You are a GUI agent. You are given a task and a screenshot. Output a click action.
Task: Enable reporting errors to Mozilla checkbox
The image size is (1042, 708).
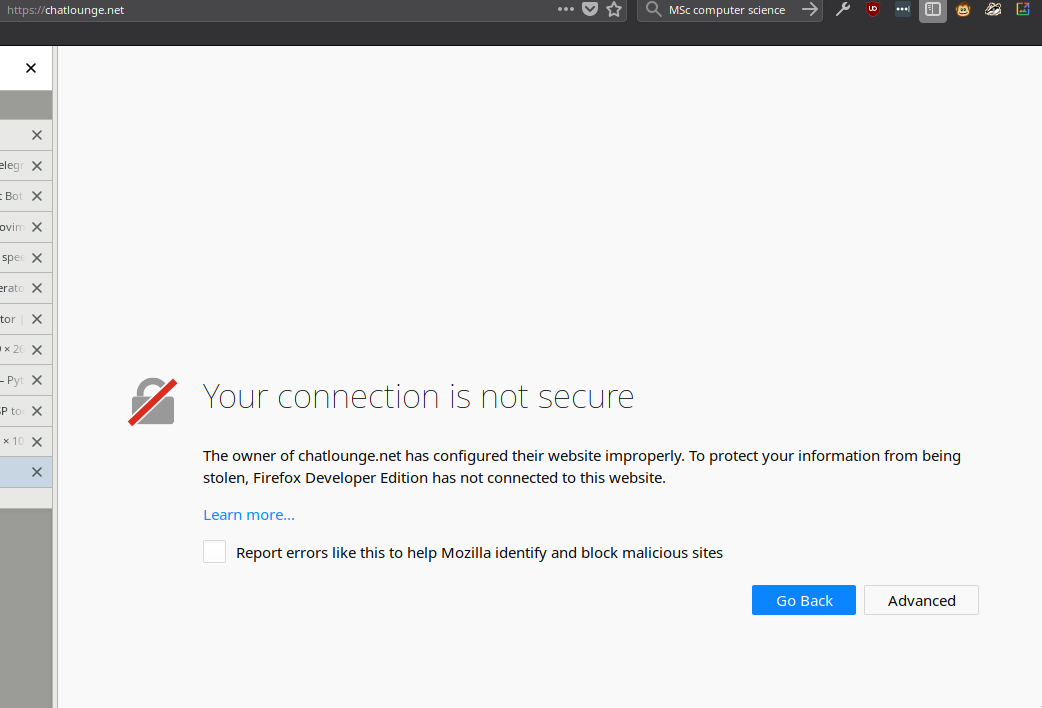click(214, 552)
